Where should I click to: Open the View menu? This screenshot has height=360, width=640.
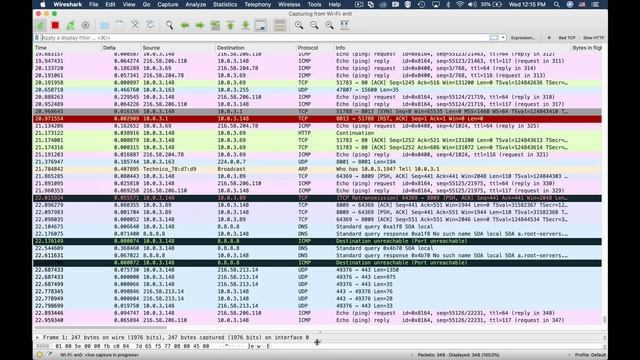pos(129,4)
